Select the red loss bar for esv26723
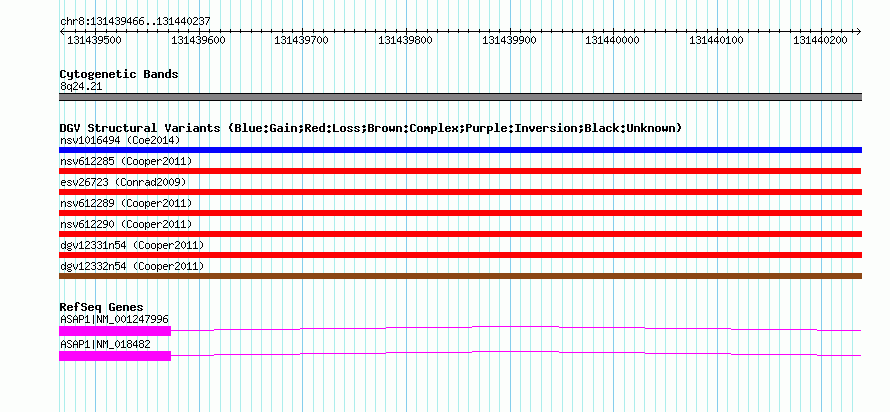Viewport: 890px width, 412px height. click(x=460, y=192)
